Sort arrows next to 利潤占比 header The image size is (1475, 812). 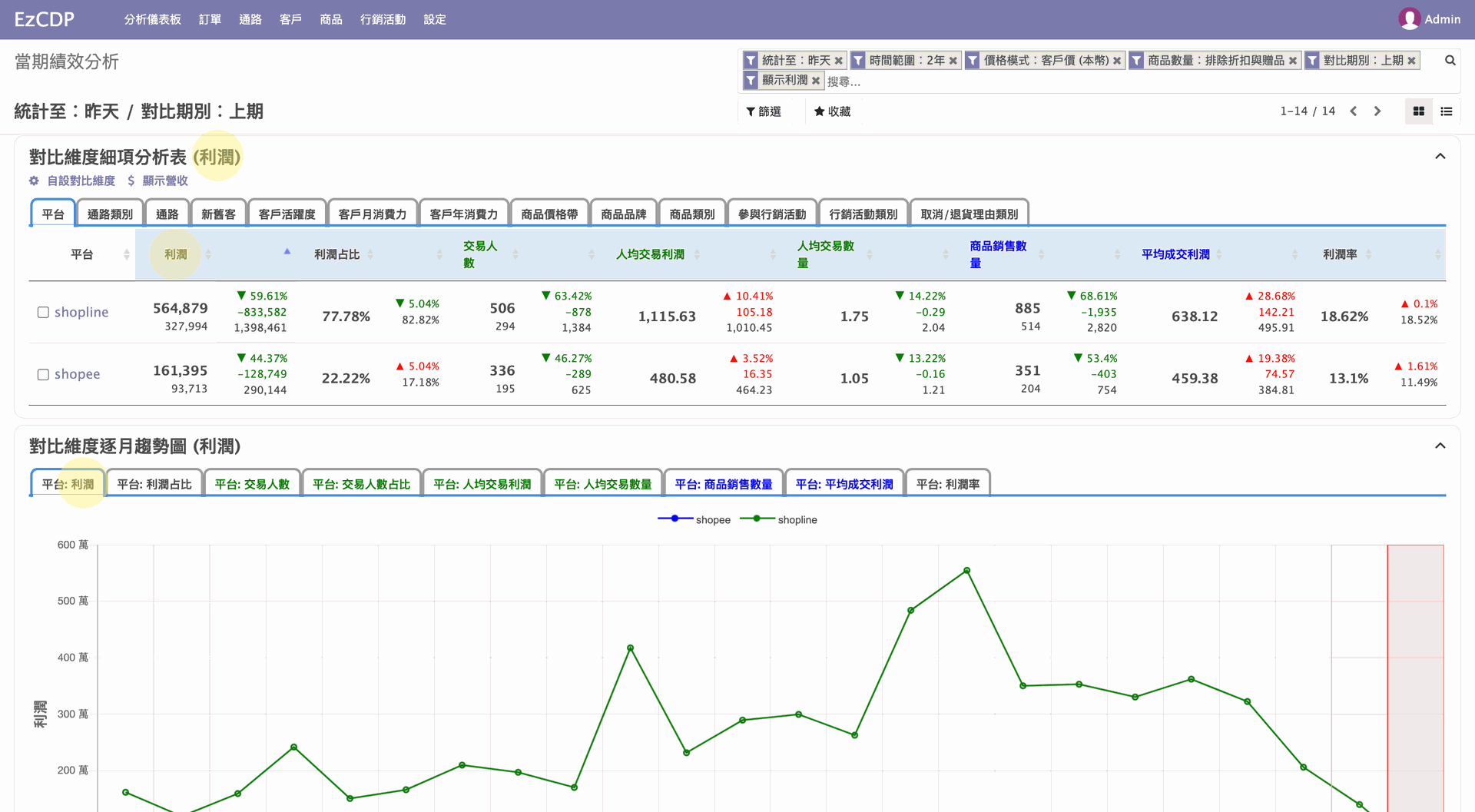click(x=370, y=254)
